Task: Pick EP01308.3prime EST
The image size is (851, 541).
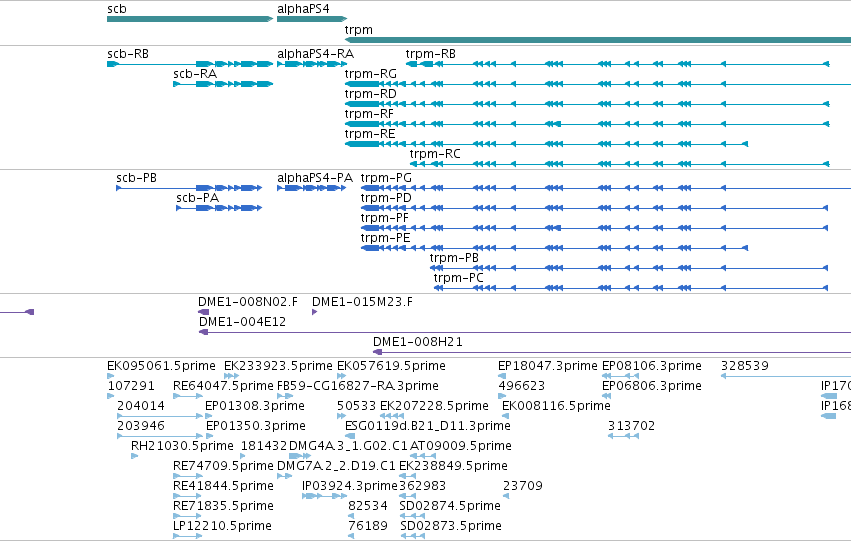Action: 209,416
